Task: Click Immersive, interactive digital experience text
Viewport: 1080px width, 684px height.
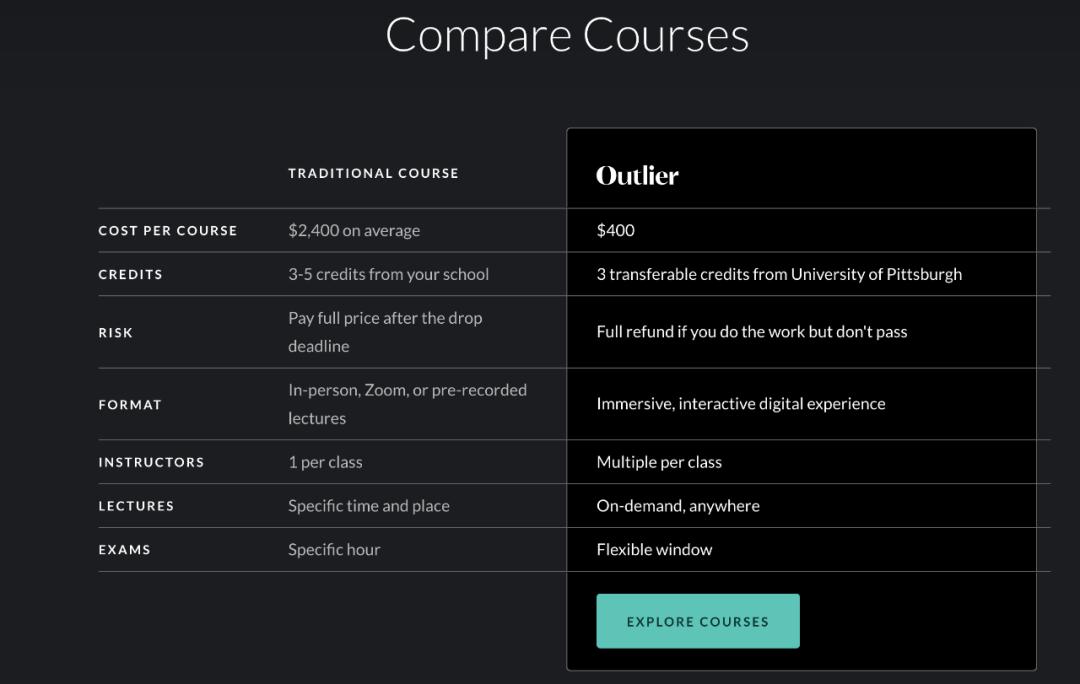Action: click(x=741, y=404)
